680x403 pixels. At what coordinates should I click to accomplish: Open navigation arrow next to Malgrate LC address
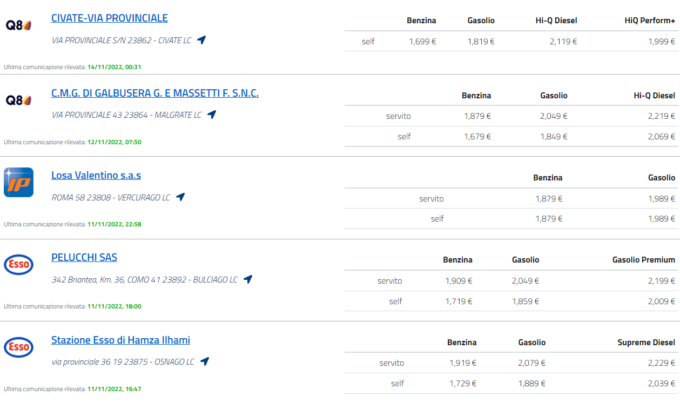pos(211,115)
